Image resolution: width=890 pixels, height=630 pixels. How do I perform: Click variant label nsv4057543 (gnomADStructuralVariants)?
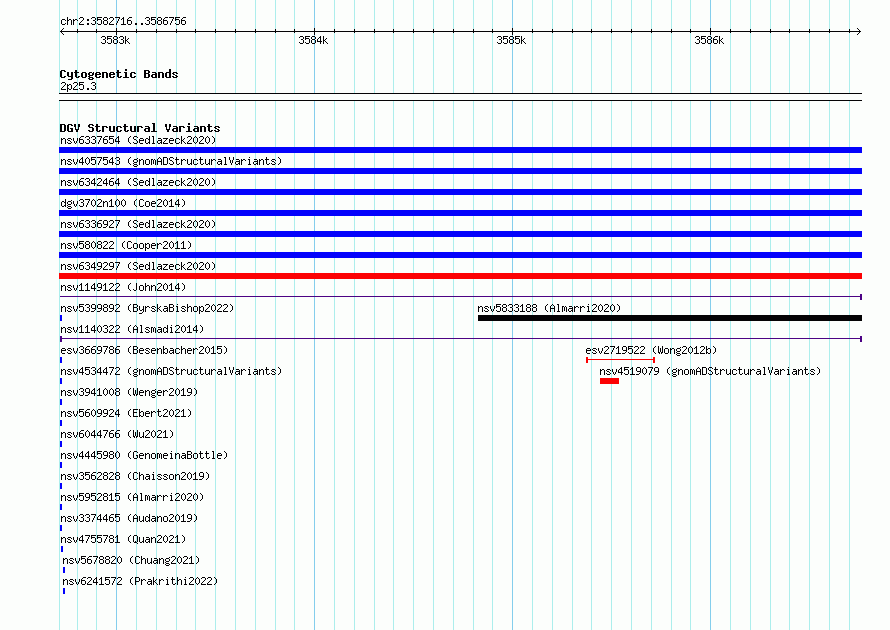point(171,161)
